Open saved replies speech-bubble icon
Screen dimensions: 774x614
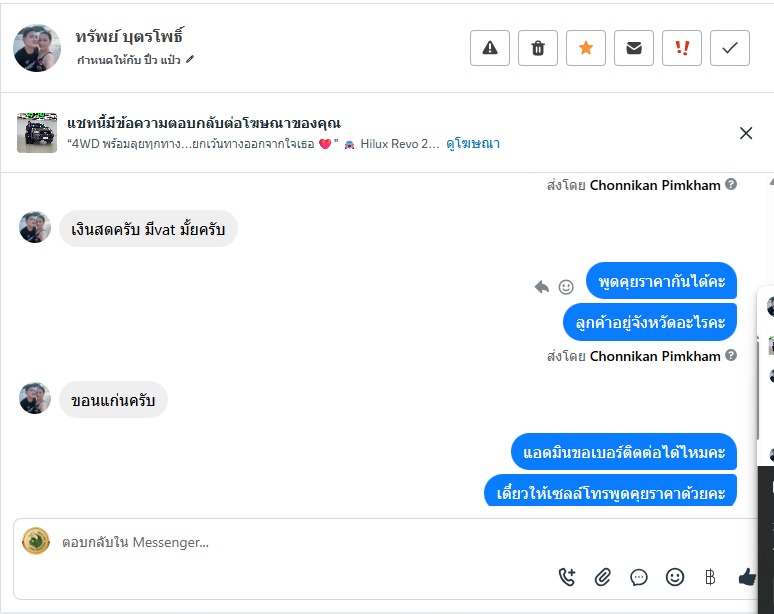[639, 577]
